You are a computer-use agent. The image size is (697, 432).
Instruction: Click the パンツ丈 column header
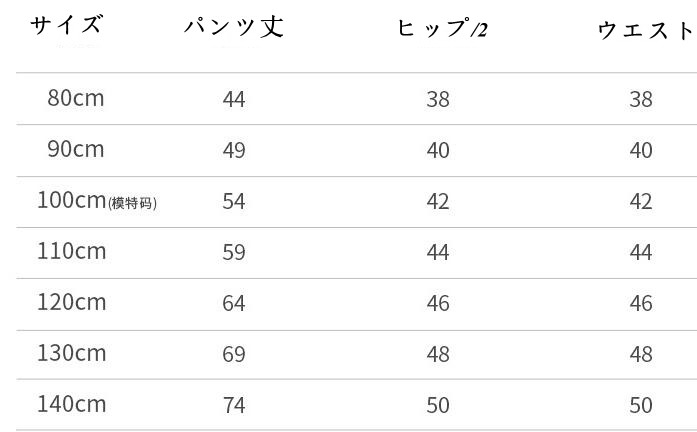pyautogui.click(x=234, y=27)
